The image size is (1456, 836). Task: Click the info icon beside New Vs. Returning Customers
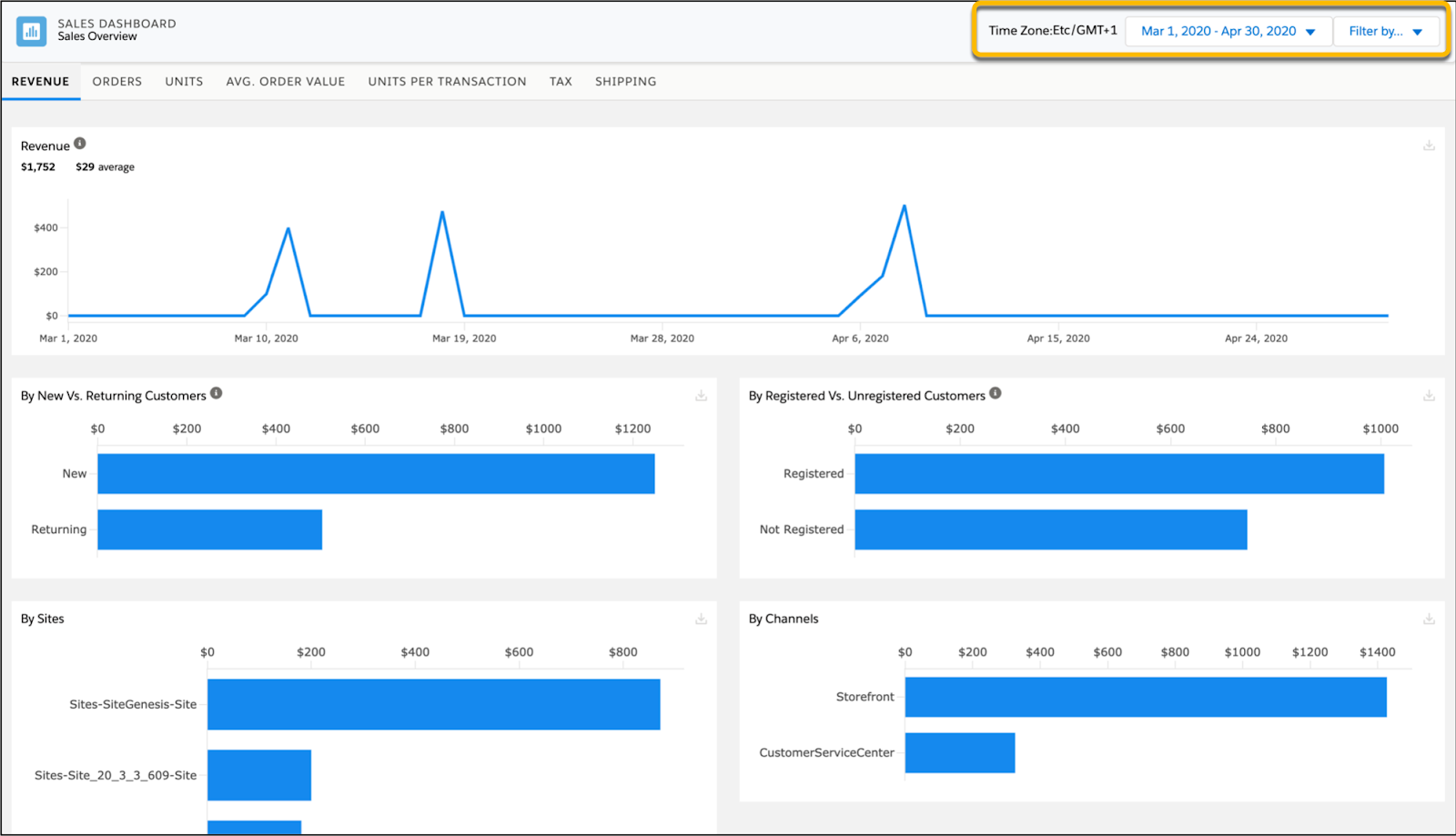point(217,392)
